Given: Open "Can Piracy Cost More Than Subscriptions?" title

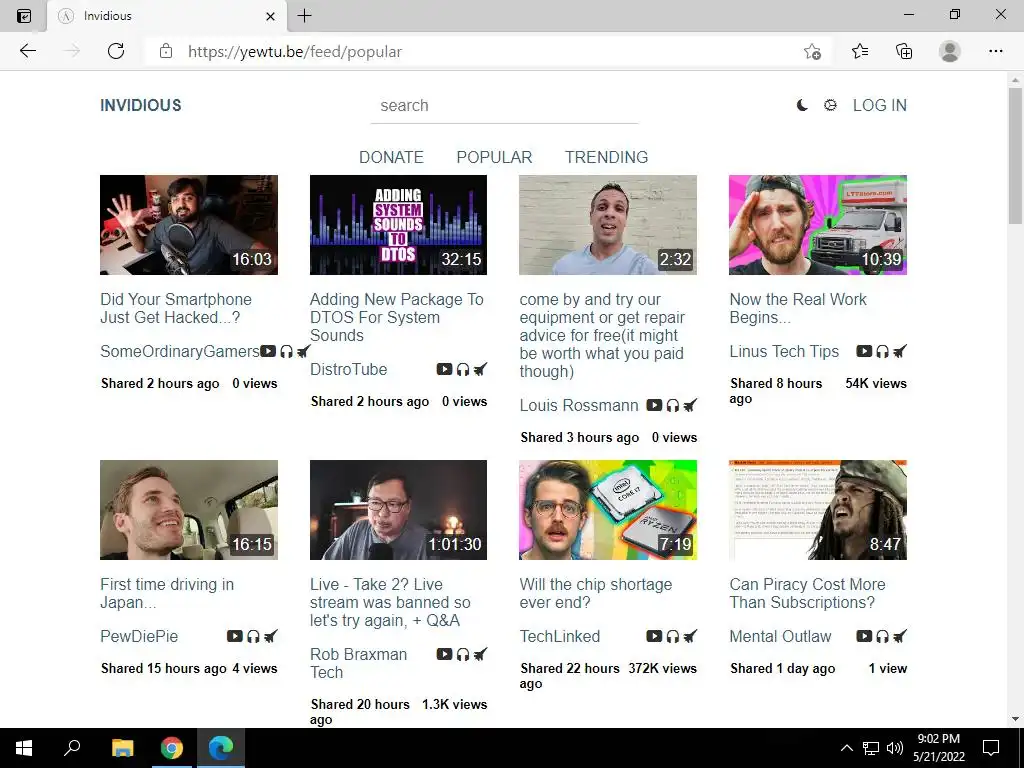Looking at the screenshot, I should [x=807, y=593].
